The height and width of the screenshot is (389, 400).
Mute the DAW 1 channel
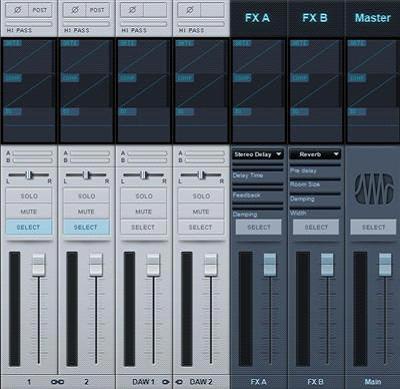(143, 211)
